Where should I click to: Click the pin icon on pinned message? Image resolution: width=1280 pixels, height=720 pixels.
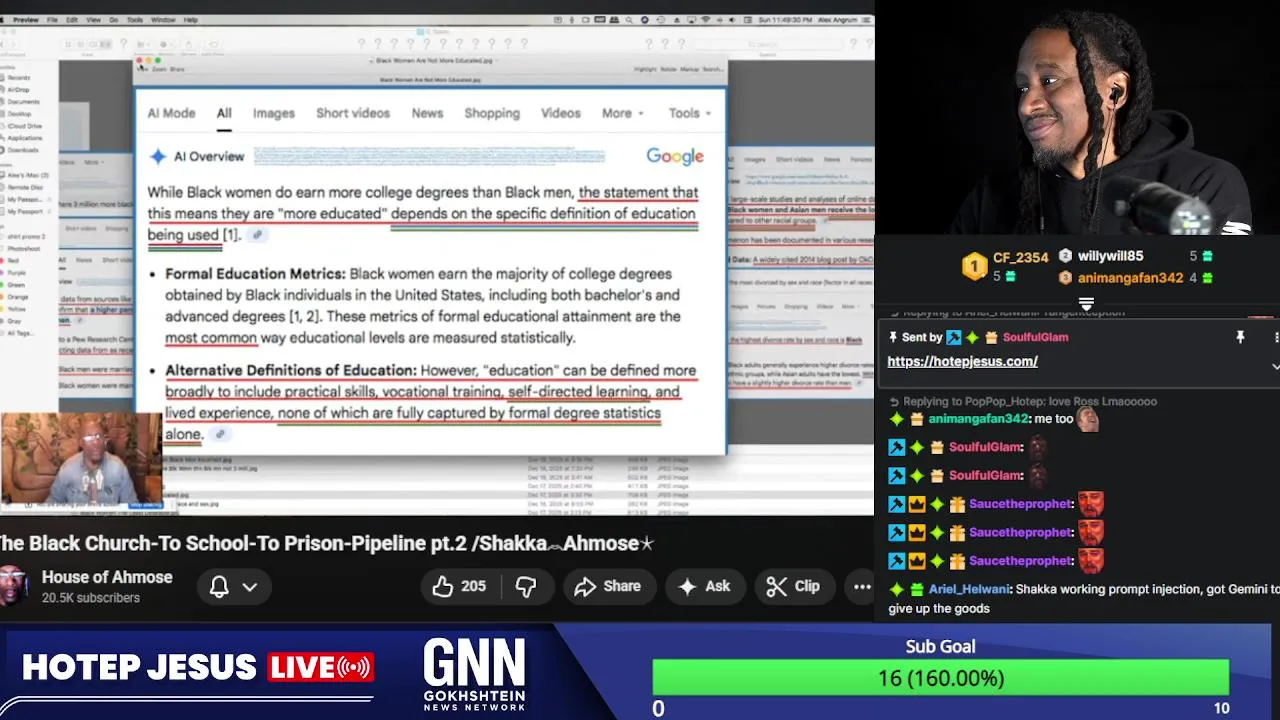(x=1240, y=338)
